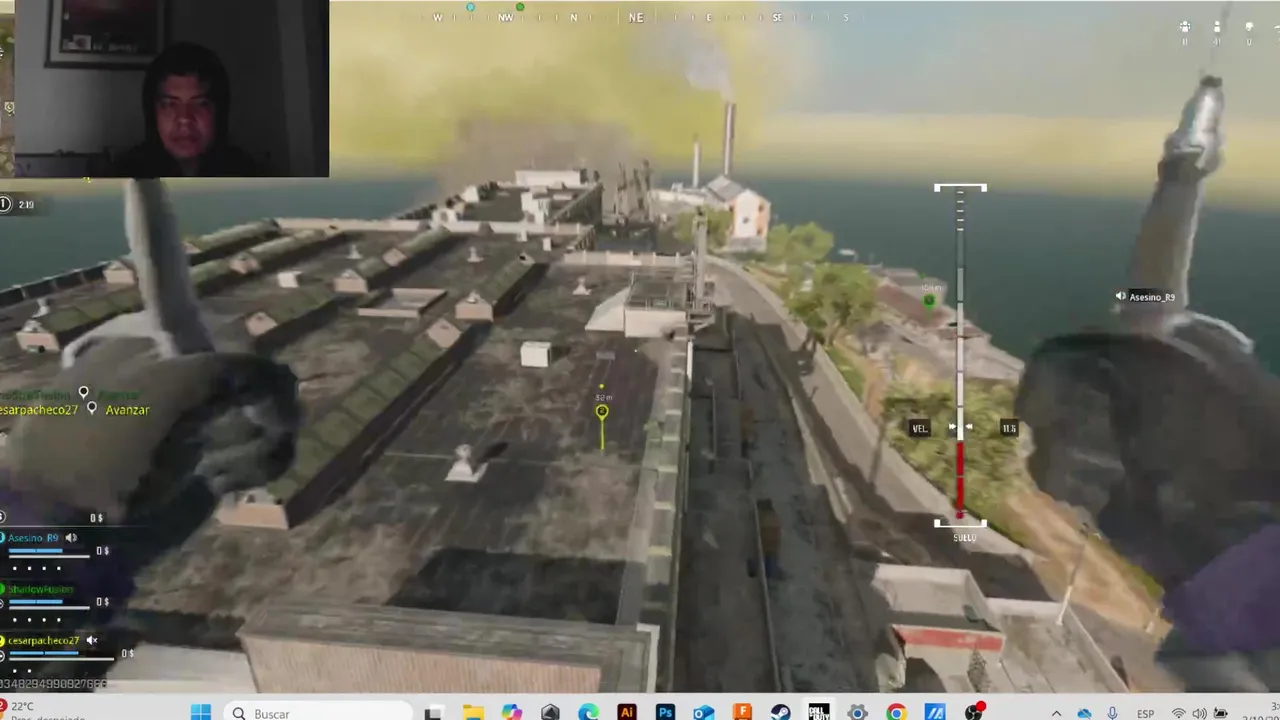Open Windows Settings gear on the taskbar

pos(857,713)
